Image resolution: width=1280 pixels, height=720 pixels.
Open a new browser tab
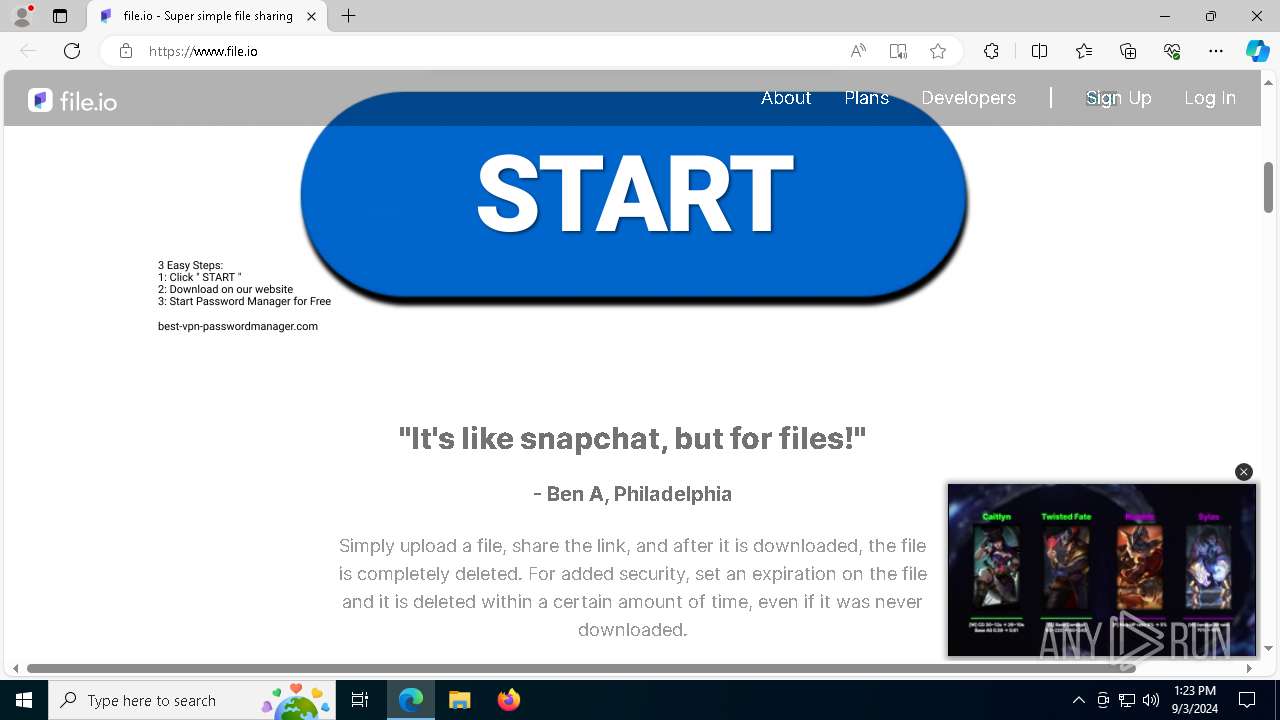point(349,16)
